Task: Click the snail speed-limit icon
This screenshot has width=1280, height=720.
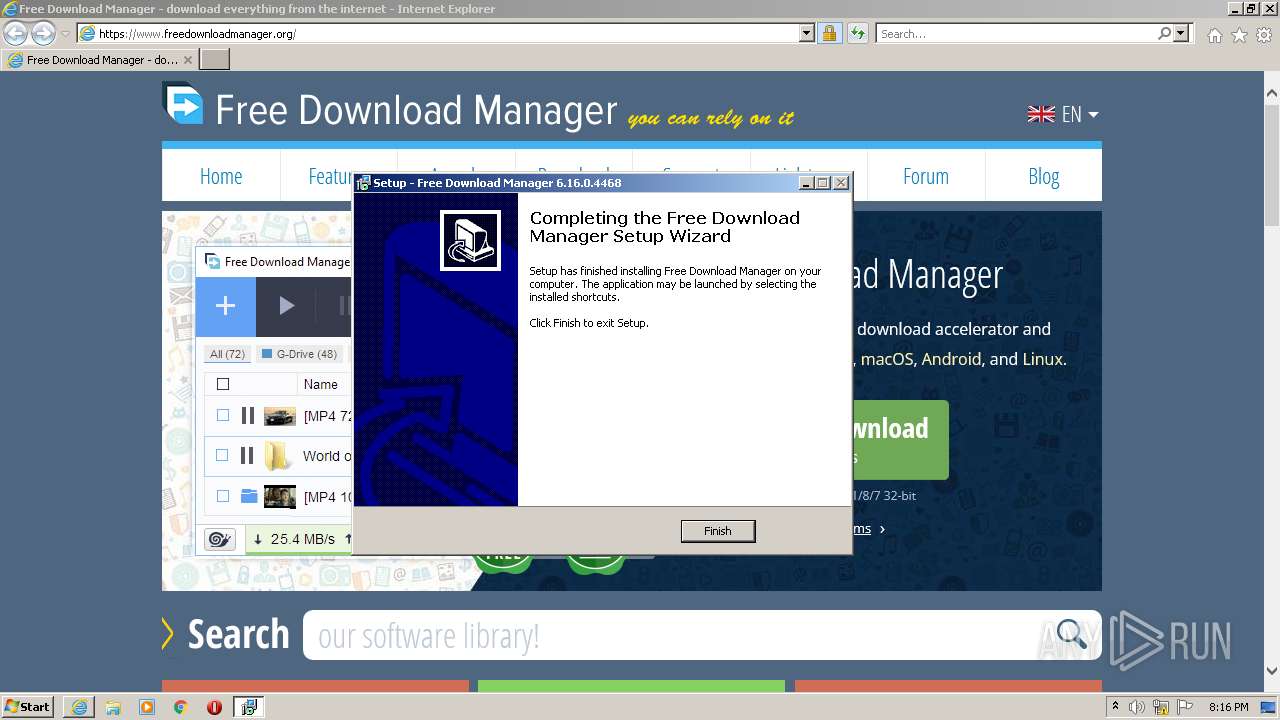Action: pyautogui.click(x=219, y=540)
